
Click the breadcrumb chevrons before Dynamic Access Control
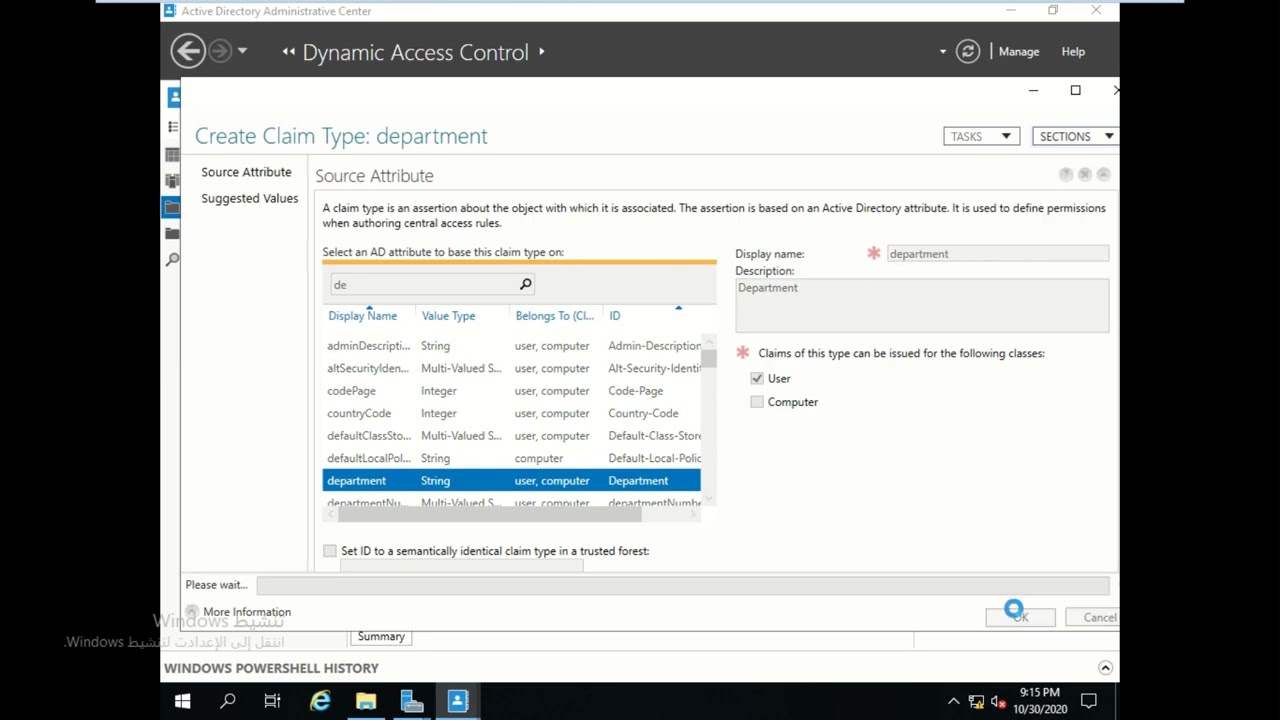click(289, 52)
